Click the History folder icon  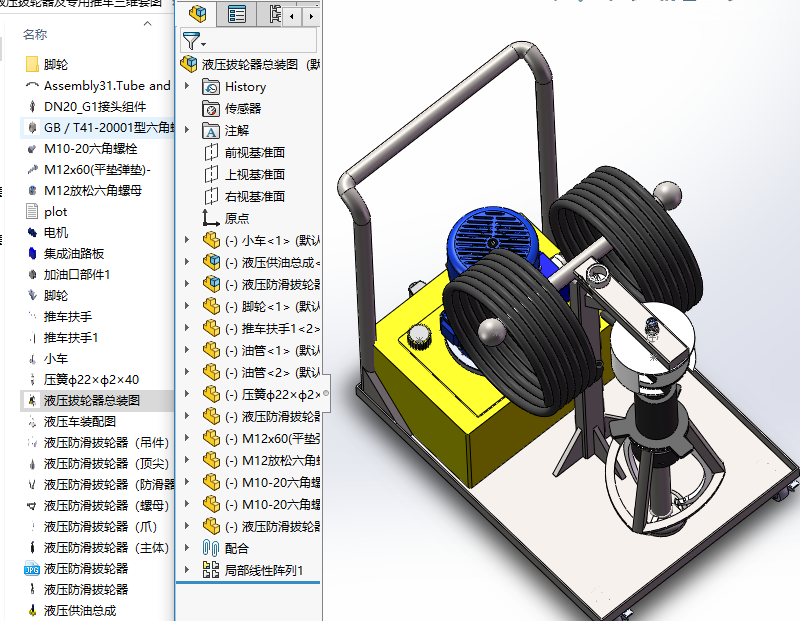pos(211,87)
